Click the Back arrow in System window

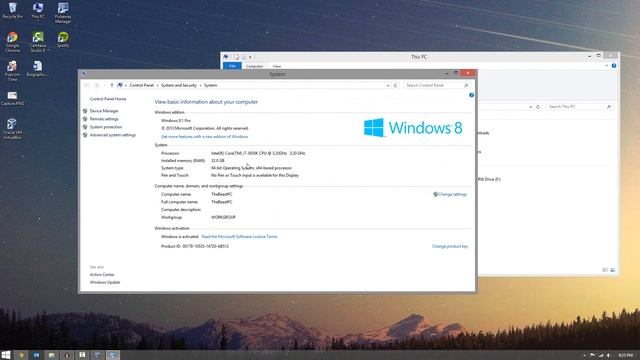pos(87,85)
